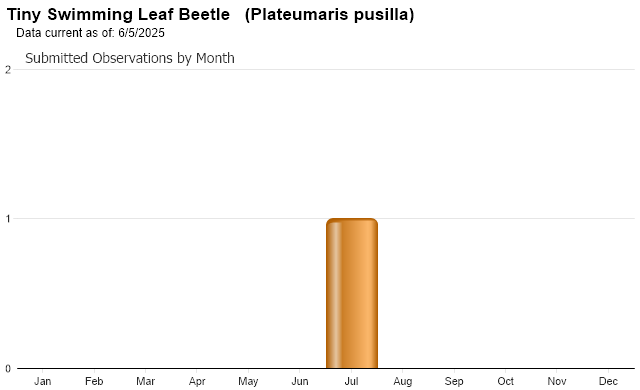Click the Plateumaris pusilla scientific name
Viewport: 640px width, 390px height.
330,14
